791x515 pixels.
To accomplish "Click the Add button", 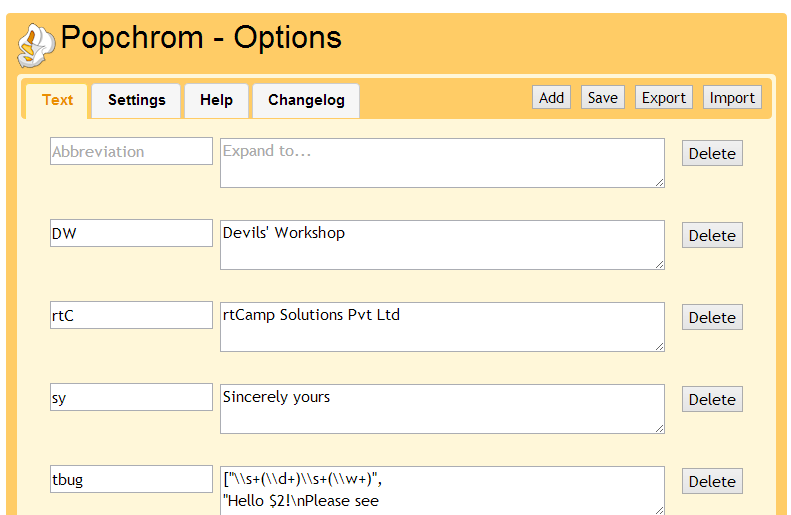I will pos(551,97).
